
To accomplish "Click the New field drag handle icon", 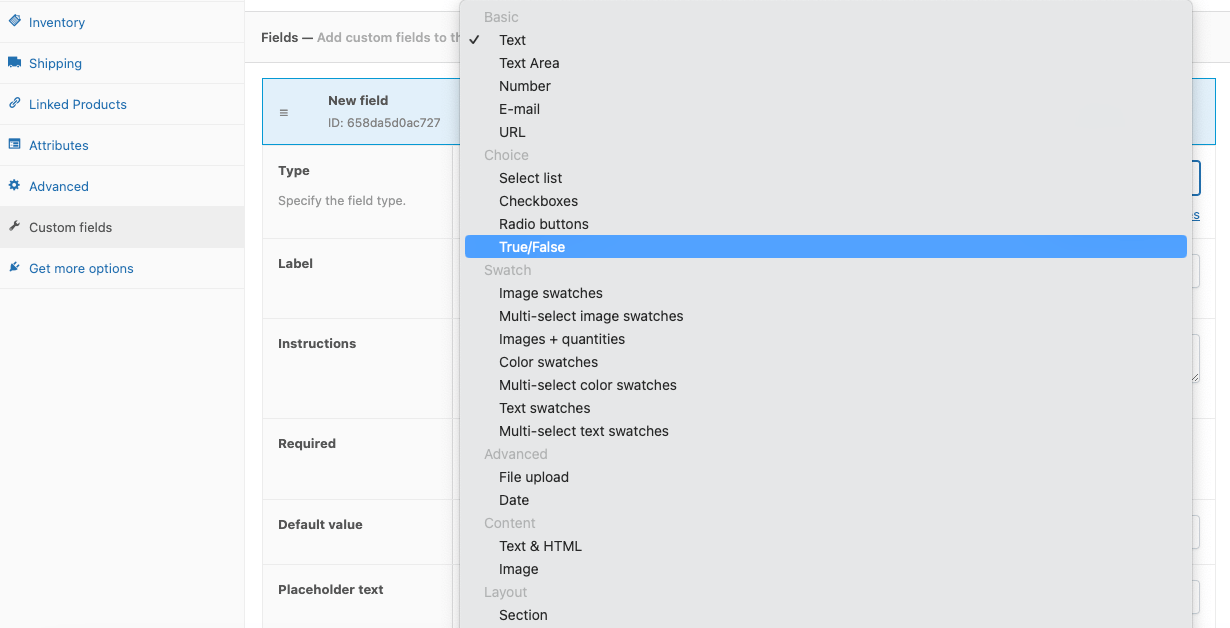I will coord(284,113).
